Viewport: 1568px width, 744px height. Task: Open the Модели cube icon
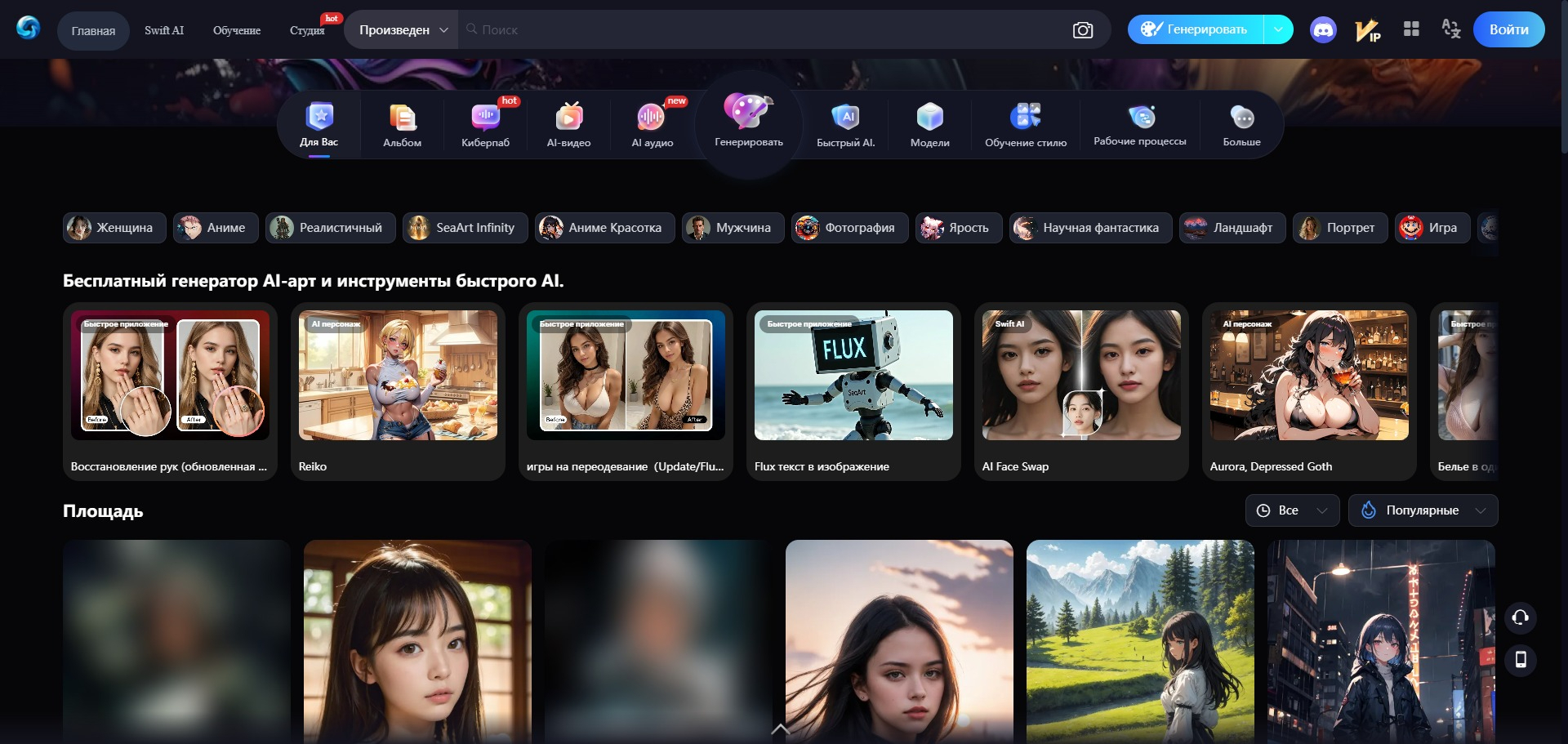(x=929, y=117)
